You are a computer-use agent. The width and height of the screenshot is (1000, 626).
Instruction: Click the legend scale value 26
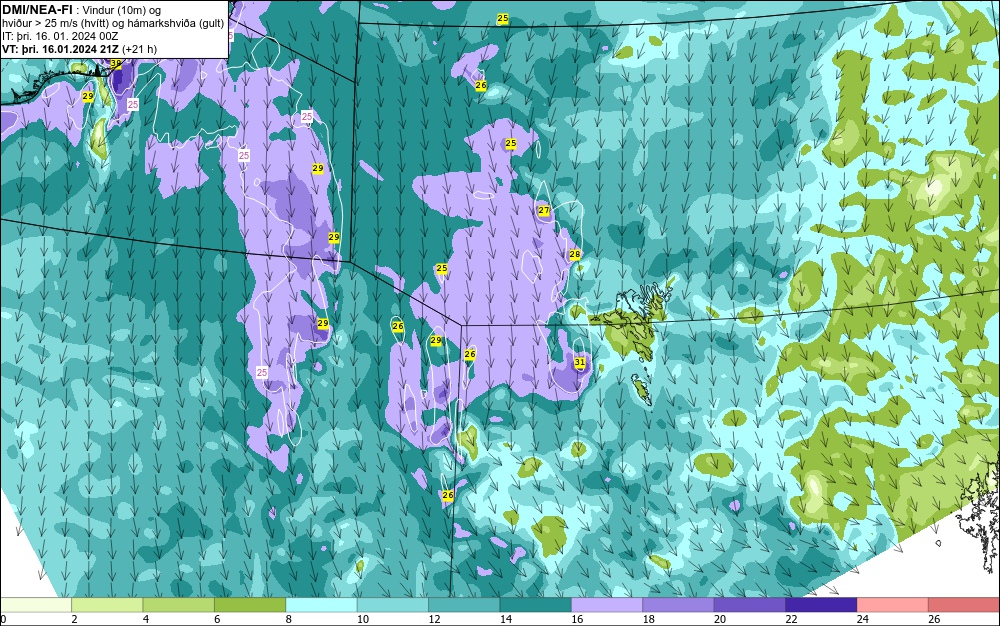934,620
